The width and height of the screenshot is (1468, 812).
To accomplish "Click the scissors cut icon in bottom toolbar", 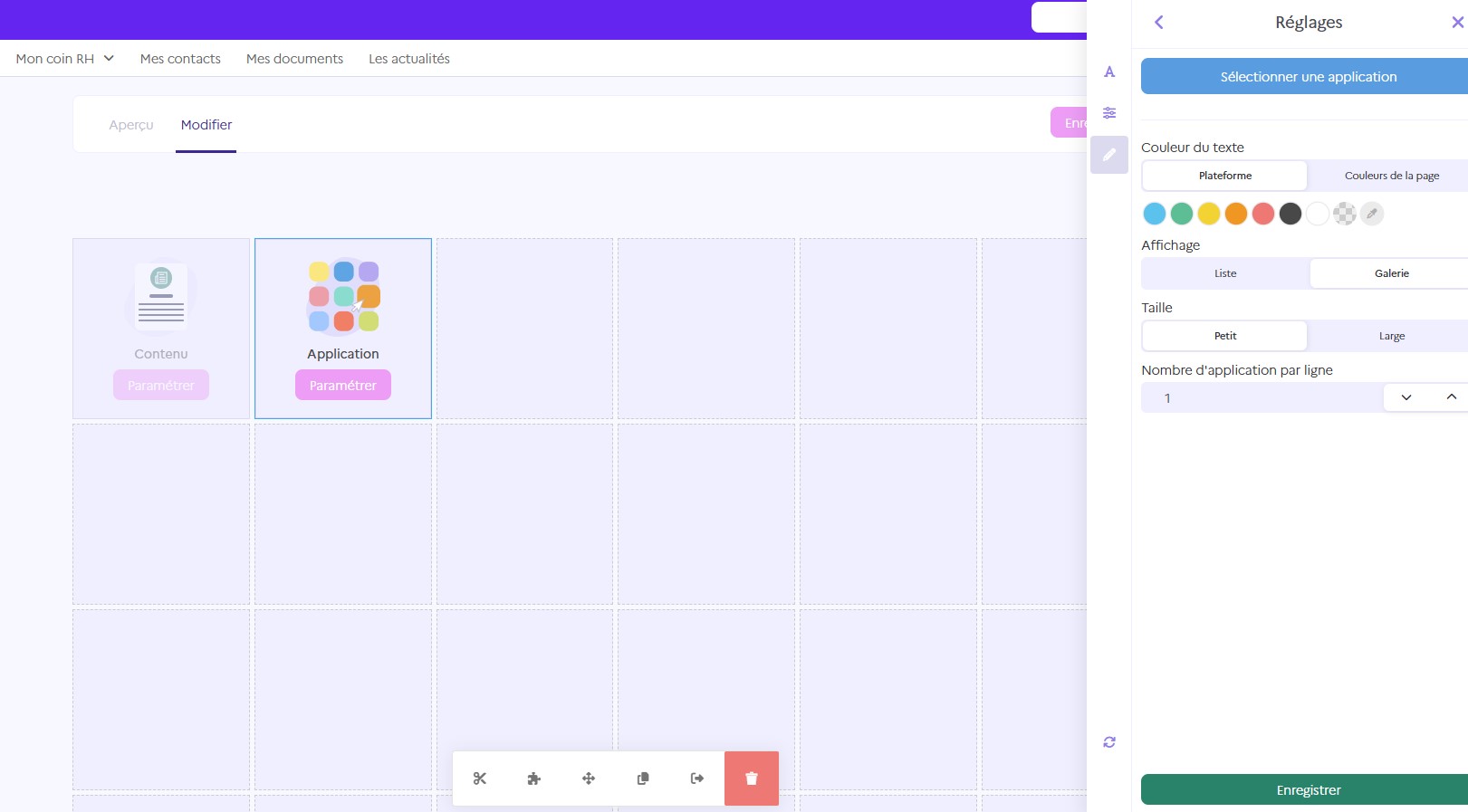I will (x=480, y=779).
